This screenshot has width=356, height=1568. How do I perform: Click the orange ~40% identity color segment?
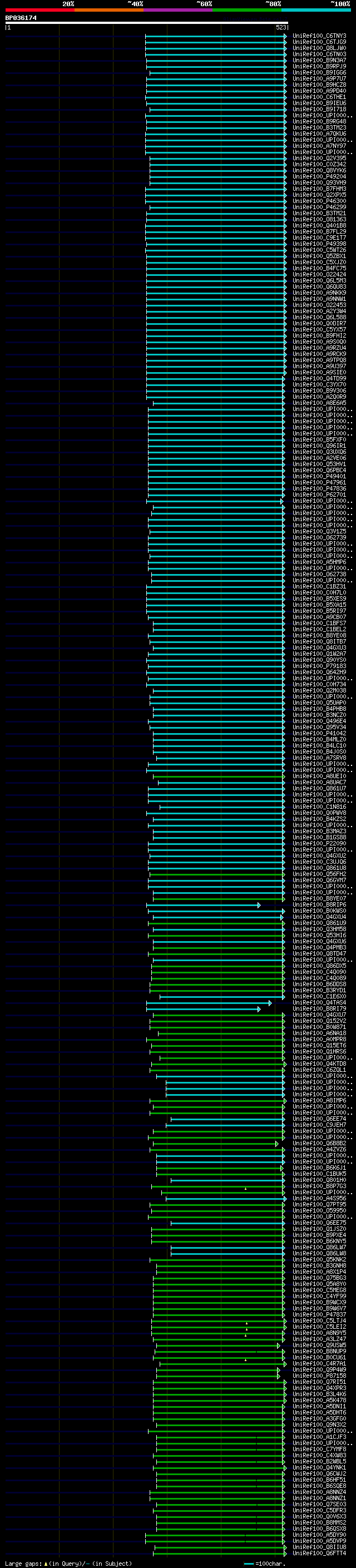click(x=109, y=10)
